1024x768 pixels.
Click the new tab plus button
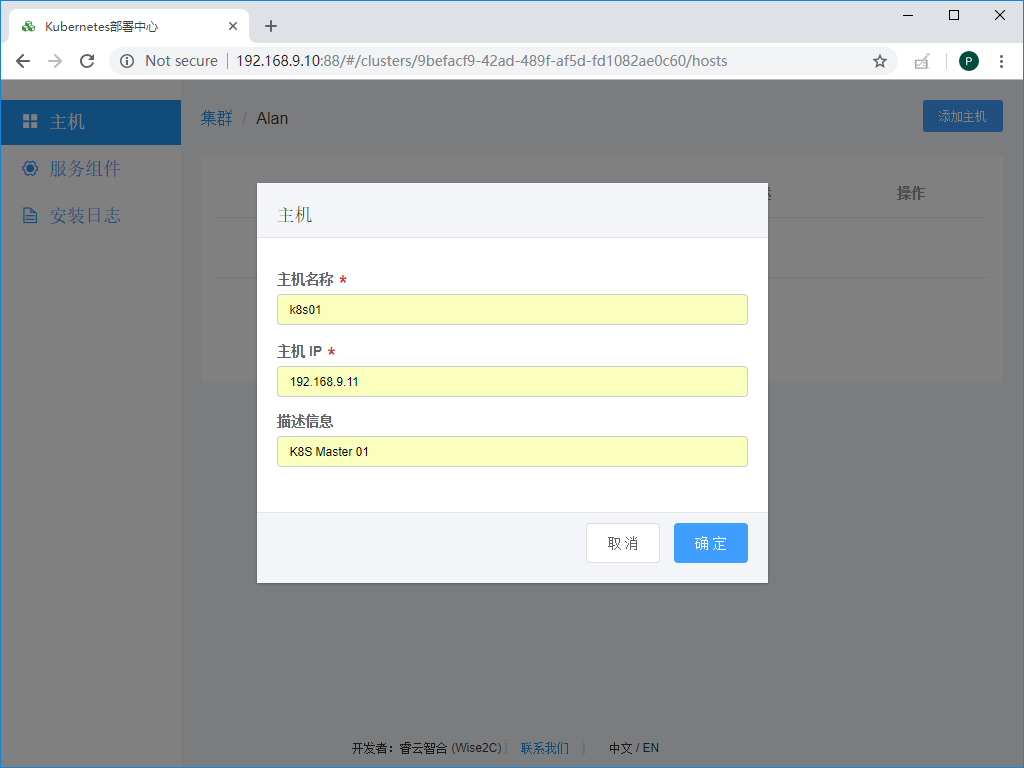pyautogui.click(x=270, y=26)
